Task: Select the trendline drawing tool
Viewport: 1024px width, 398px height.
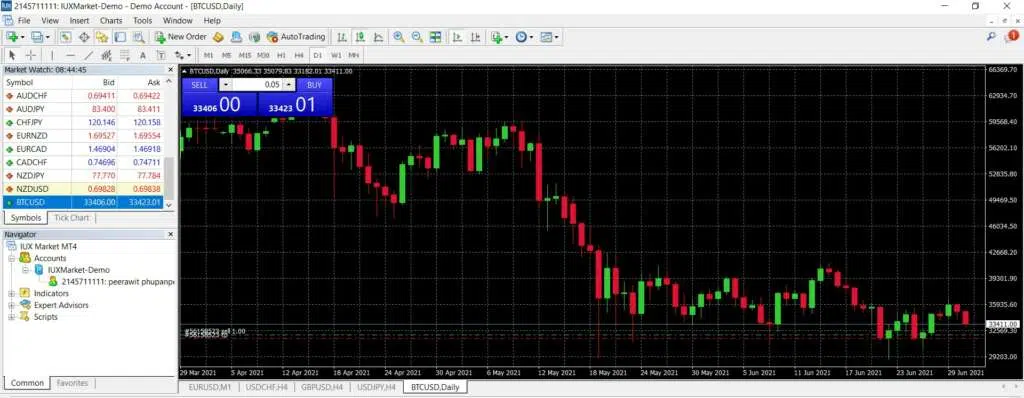Action: (89, 56)
